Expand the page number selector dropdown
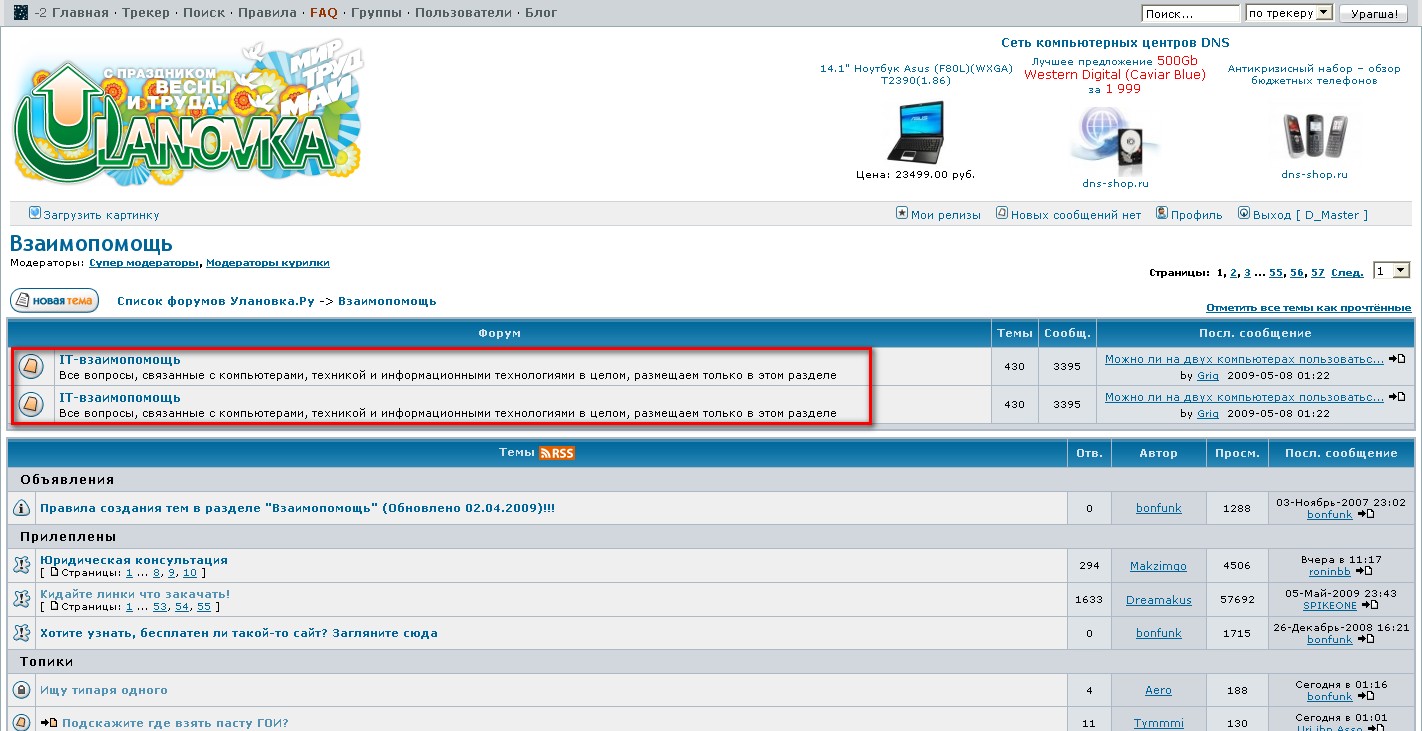Image resolution: width=1422 pixels, height=731 pixels. point(1391,271)
